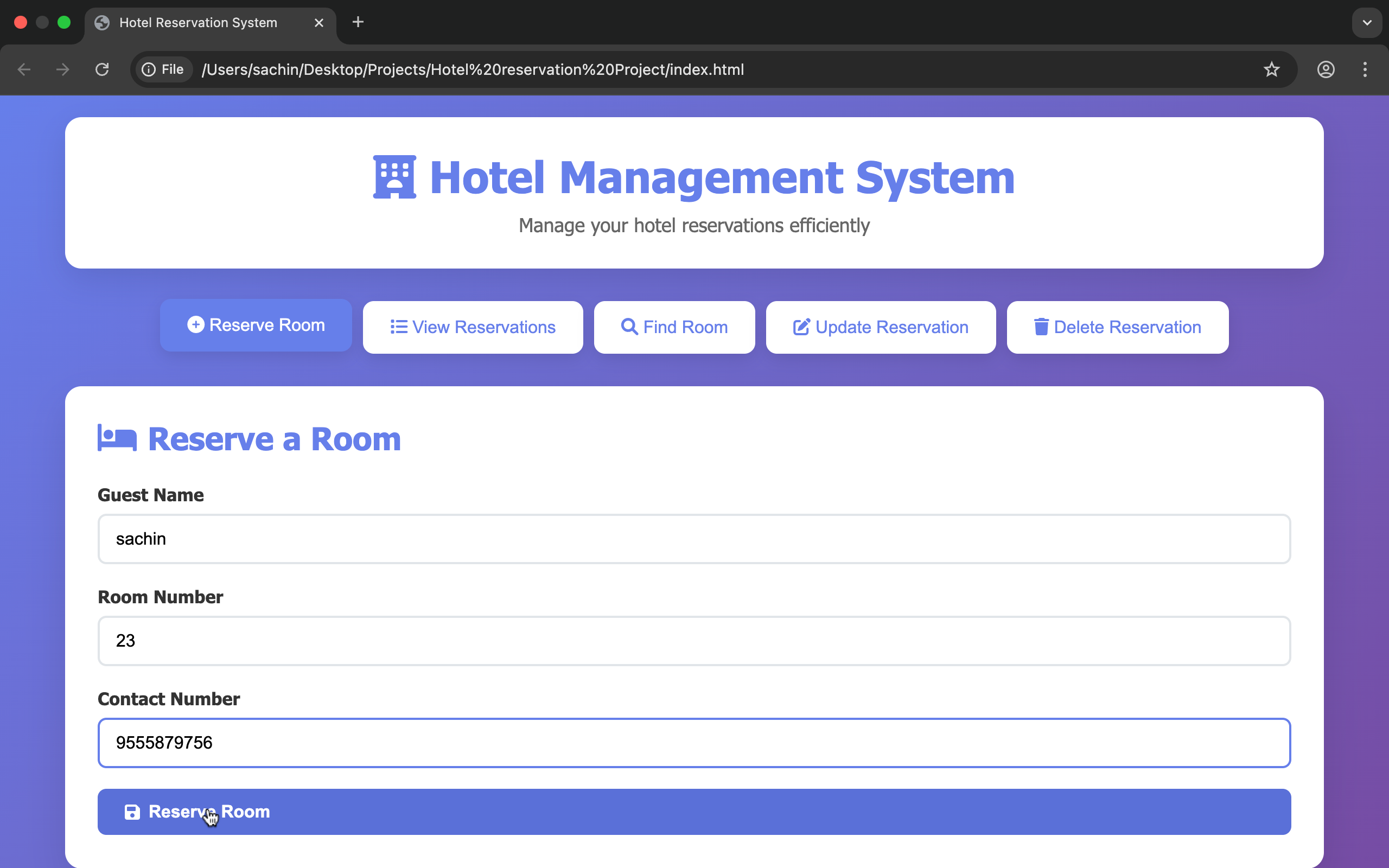Switch to the View Reservations tab
The width and height of the screenshot is (1389, 868).
tap(473, 327)
